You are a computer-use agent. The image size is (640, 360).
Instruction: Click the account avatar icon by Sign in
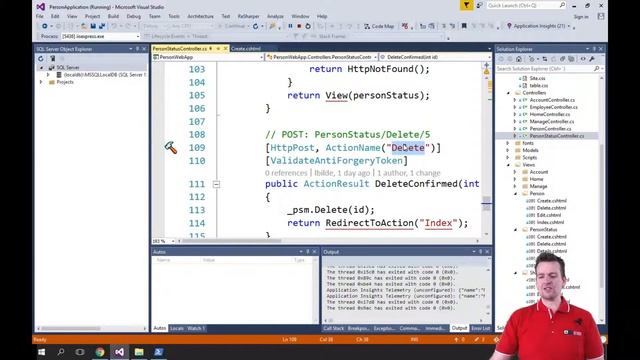pyautogui.click(x=601, y=16)
